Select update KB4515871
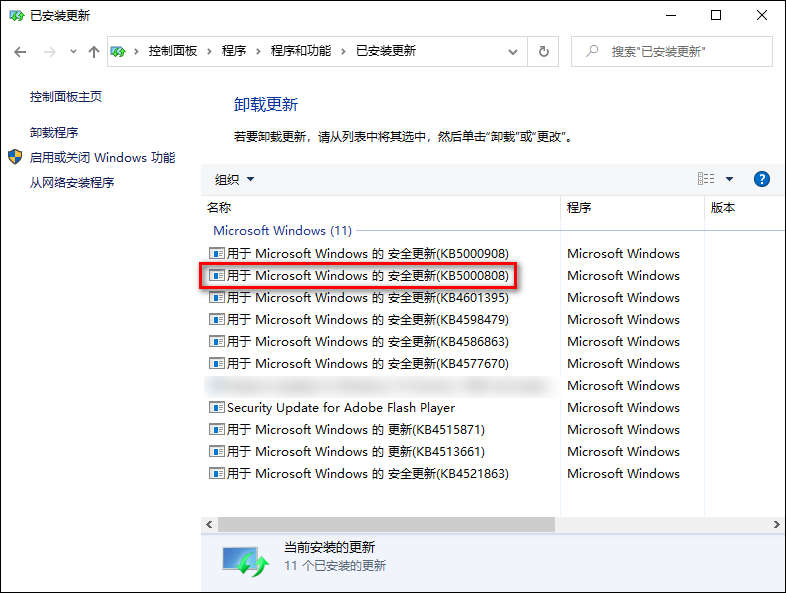The image size is (786, 593). coord(347,430)
